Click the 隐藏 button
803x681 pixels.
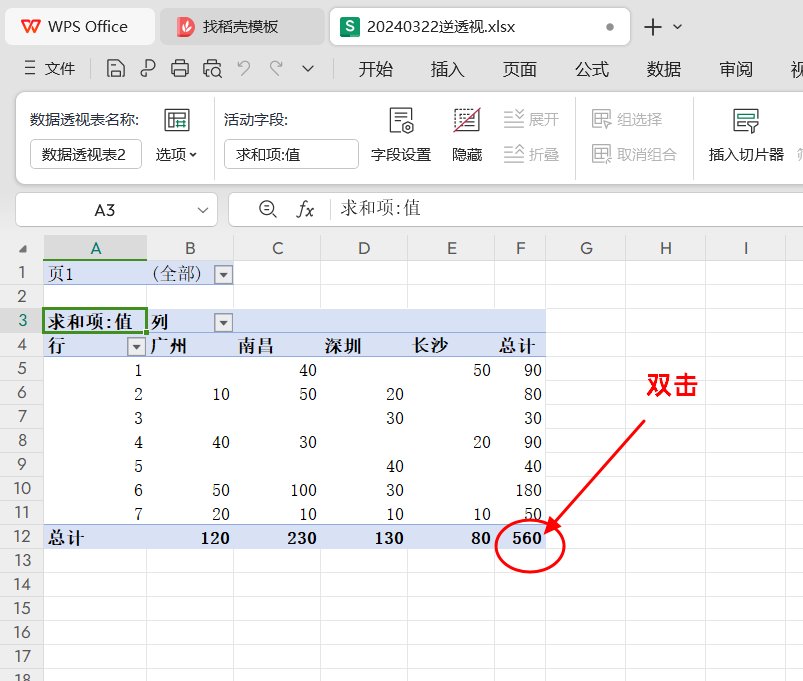[467, 135]
